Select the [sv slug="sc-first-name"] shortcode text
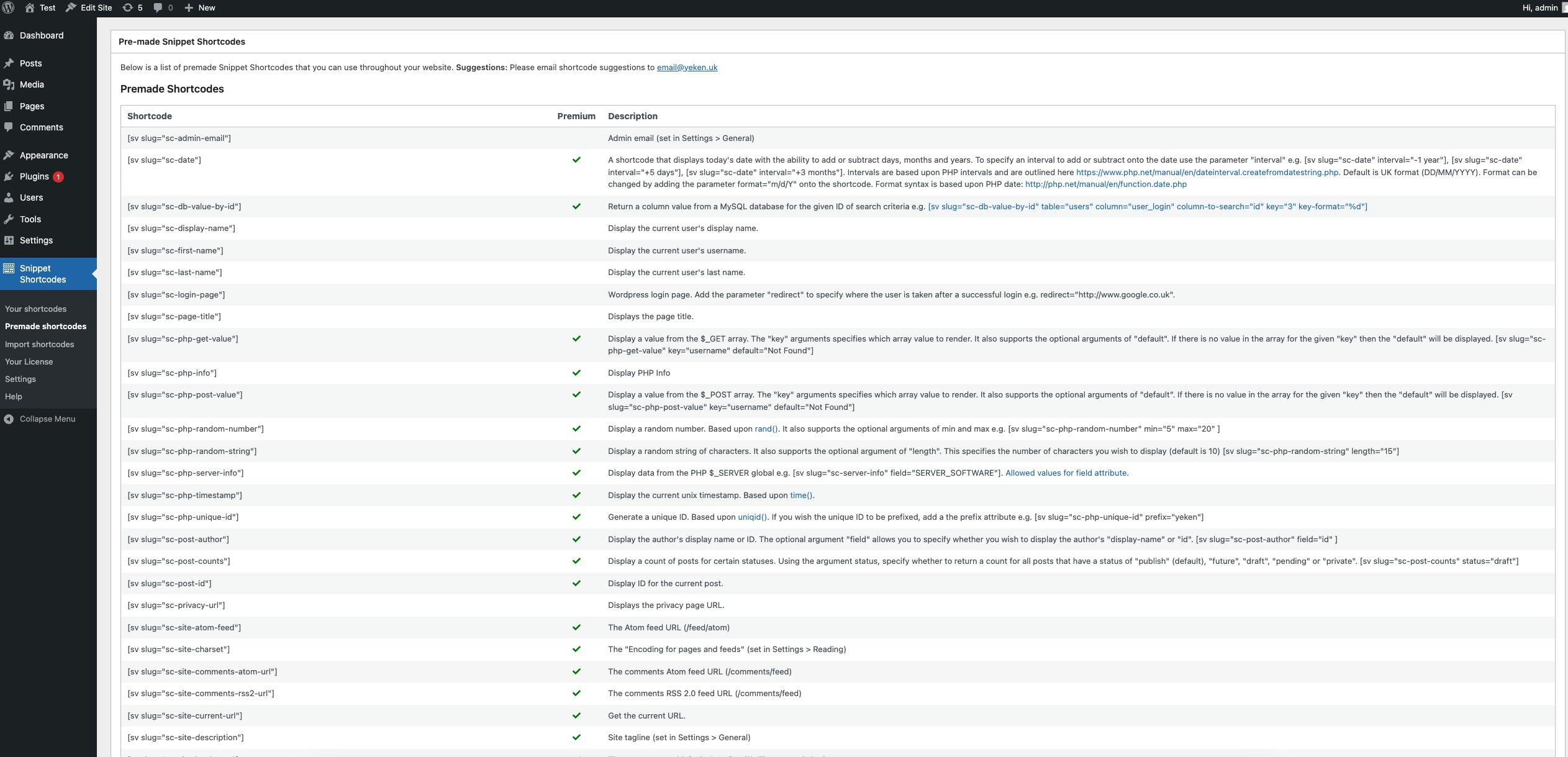Image resolution: width=1568 pixels, height=757 pixels. coord(175,250)
